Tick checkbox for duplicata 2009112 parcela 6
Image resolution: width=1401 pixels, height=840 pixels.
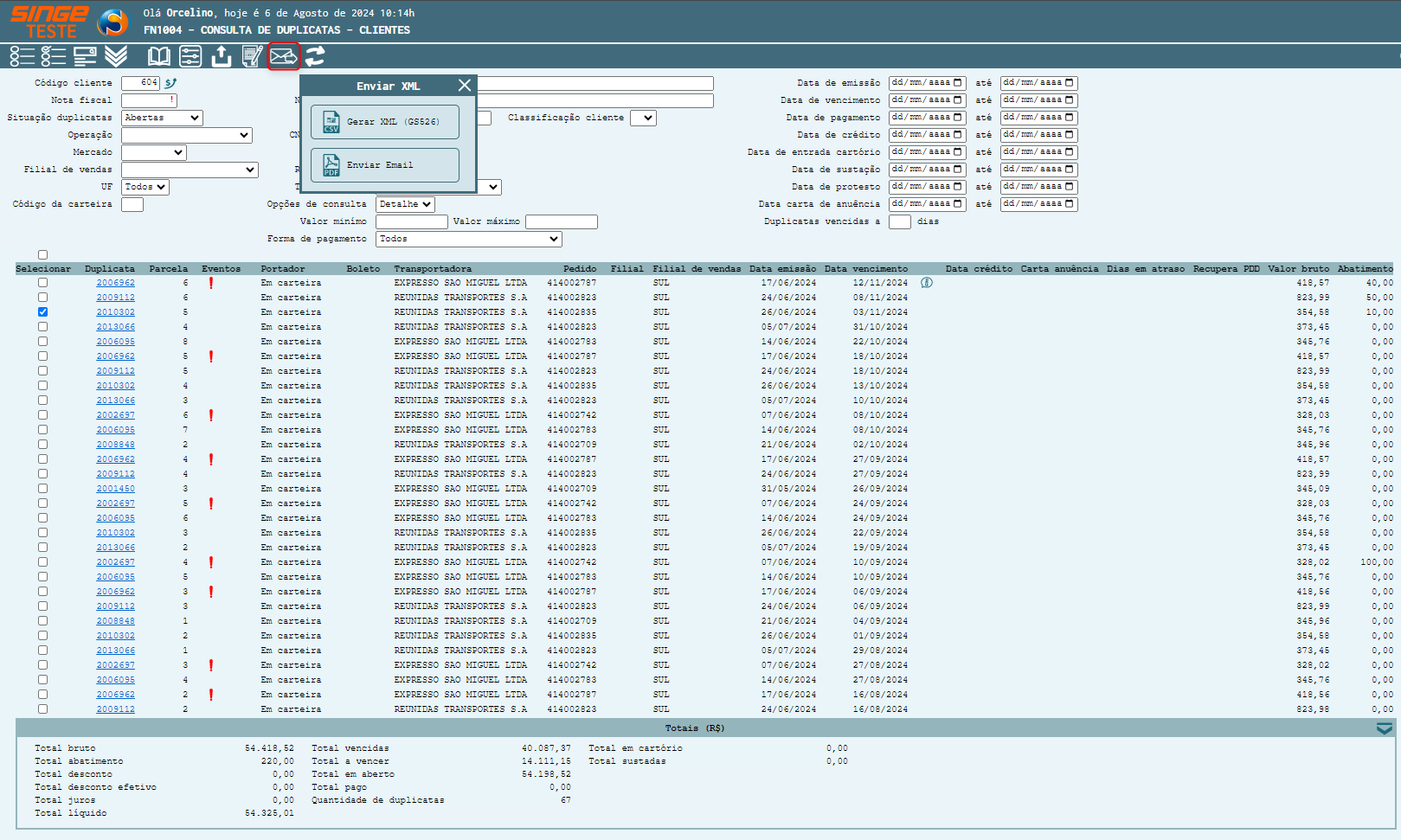(43, 298)
